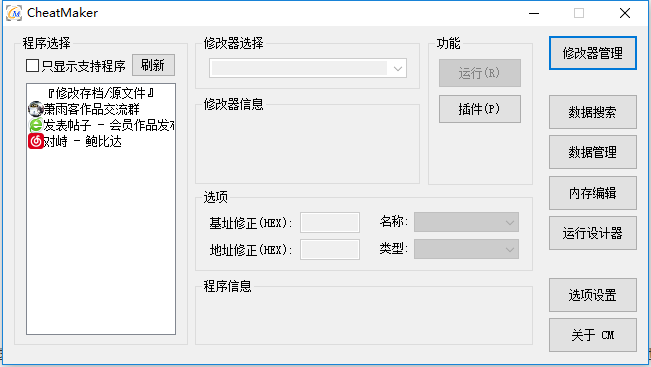Open 选项设置 options settings
This screenshot has width=651, height=367.
(x=592, y=295)
